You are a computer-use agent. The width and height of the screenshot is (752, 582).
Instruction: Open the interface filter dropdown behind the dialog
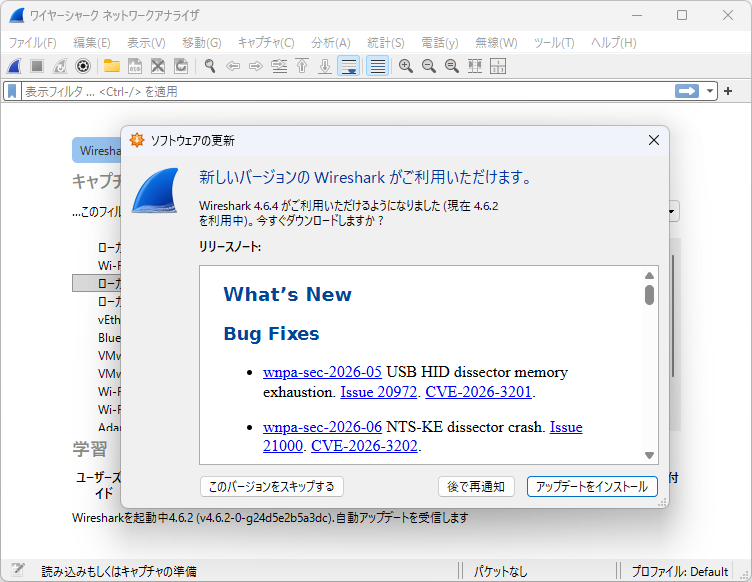coord(673,211)
